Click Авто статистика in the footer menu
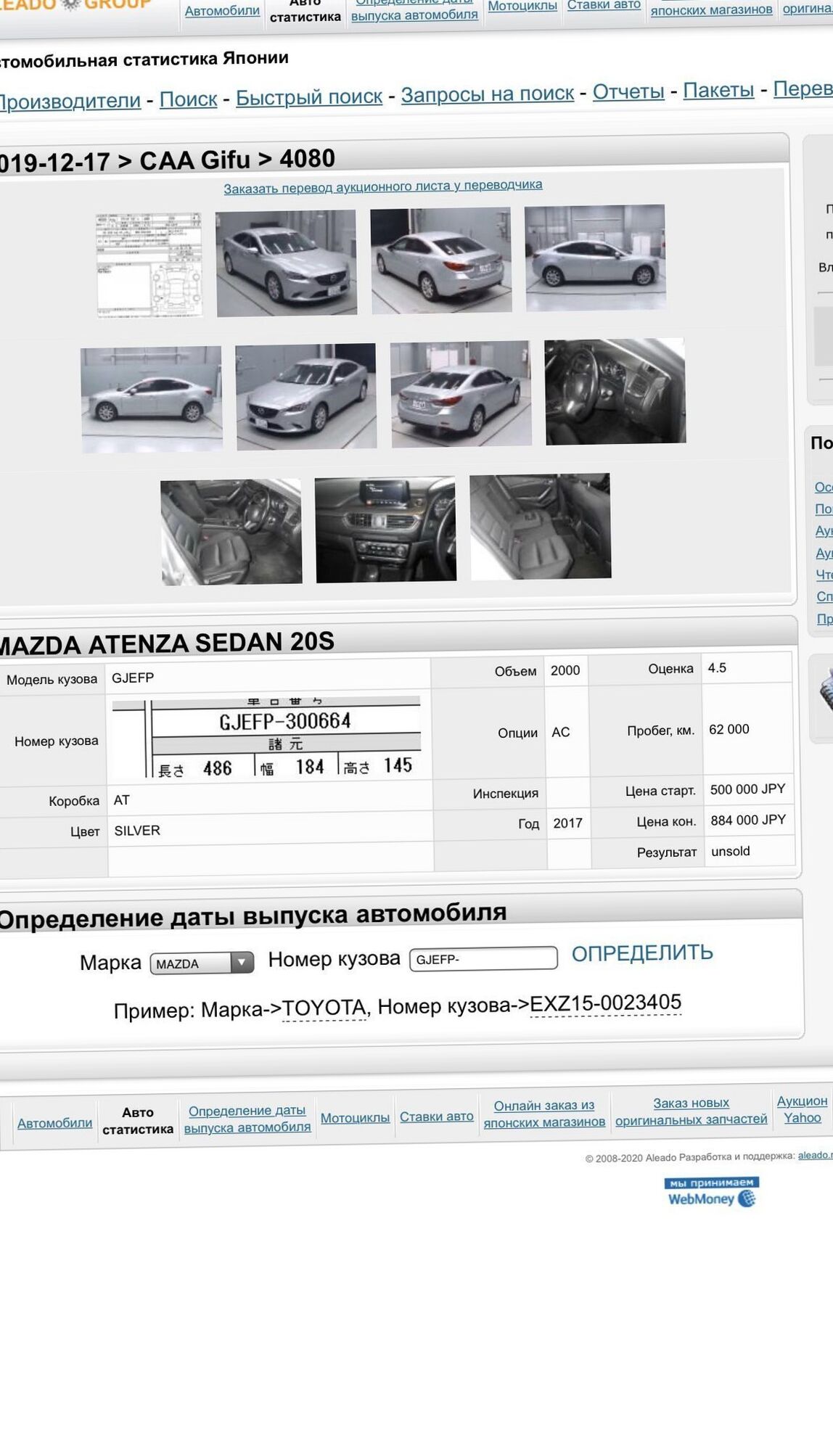This screenshot has width=833, height=1456. (x=138, y=1121)
